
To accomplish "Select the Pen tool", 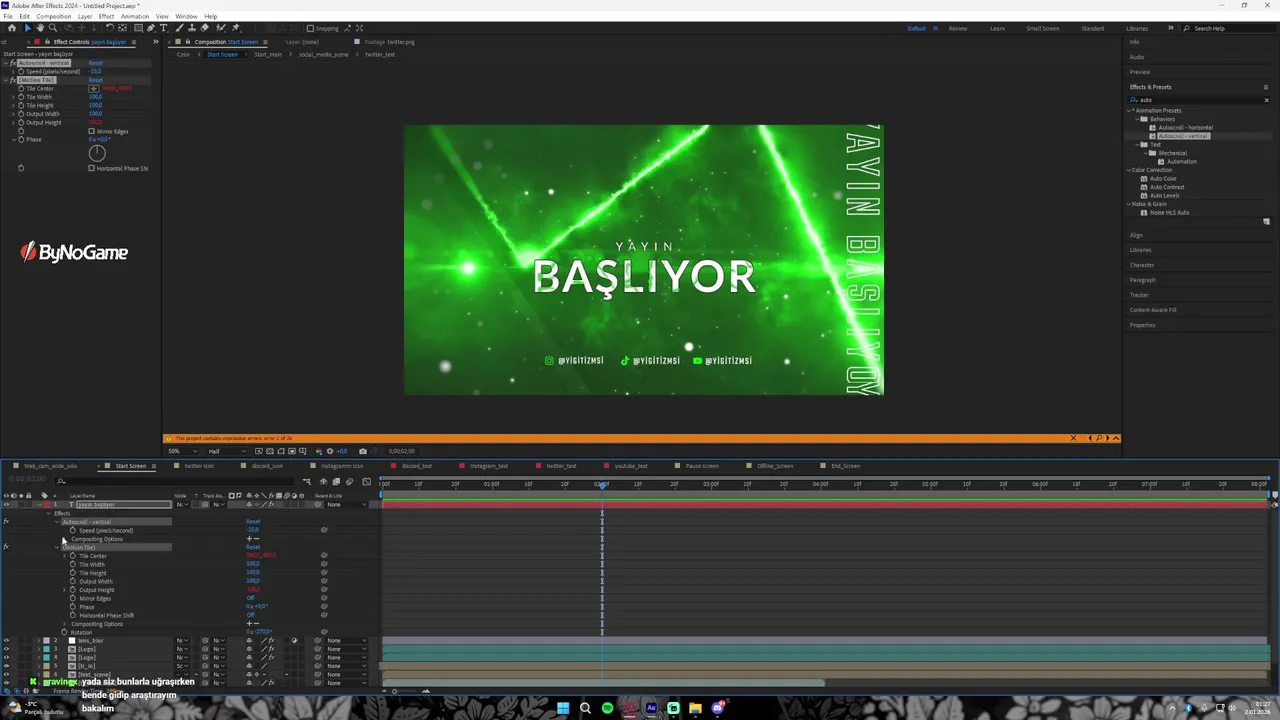I will coord(151,28).
